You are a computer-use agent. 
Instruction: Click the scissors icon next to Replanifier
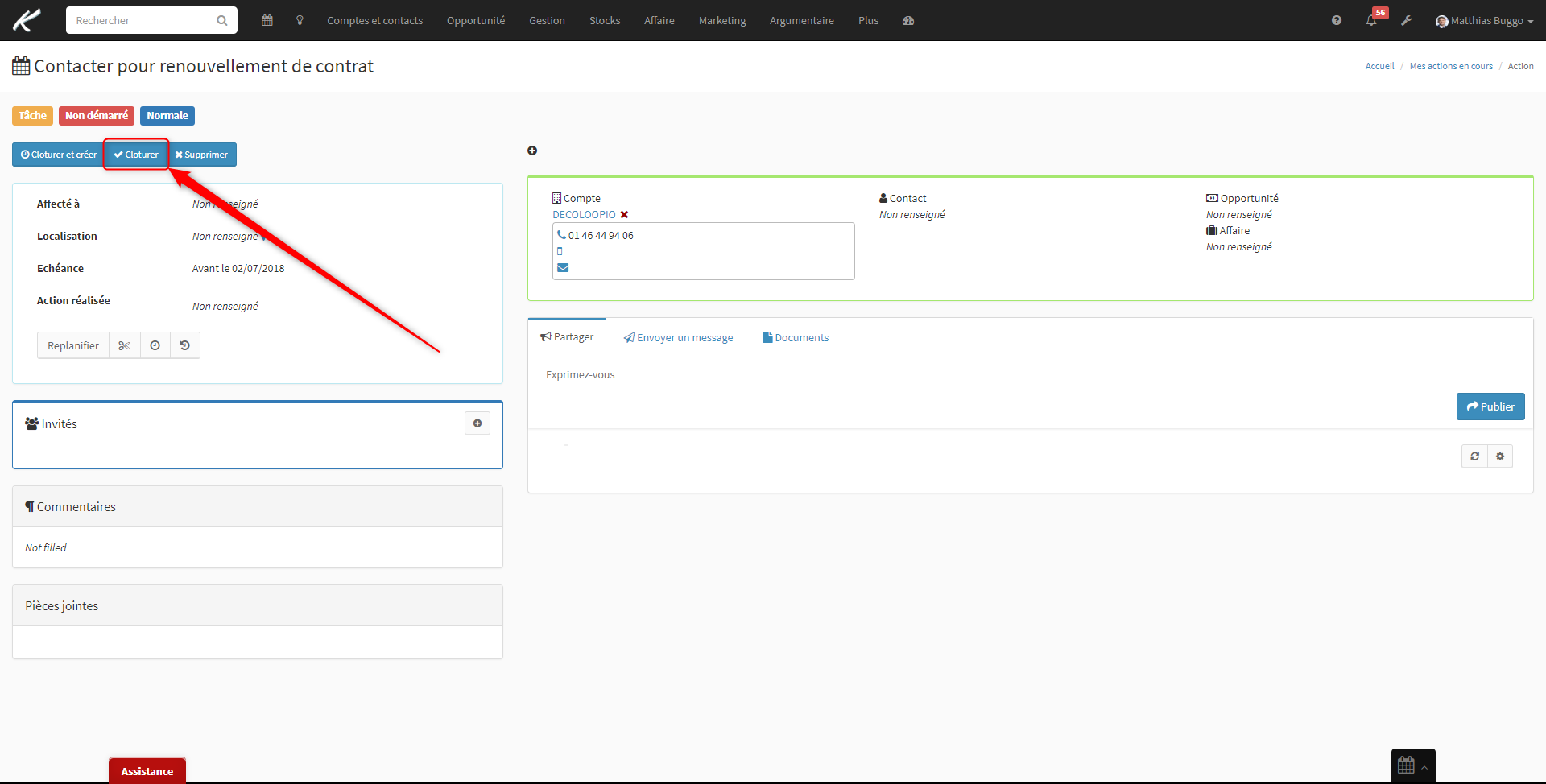124,345
